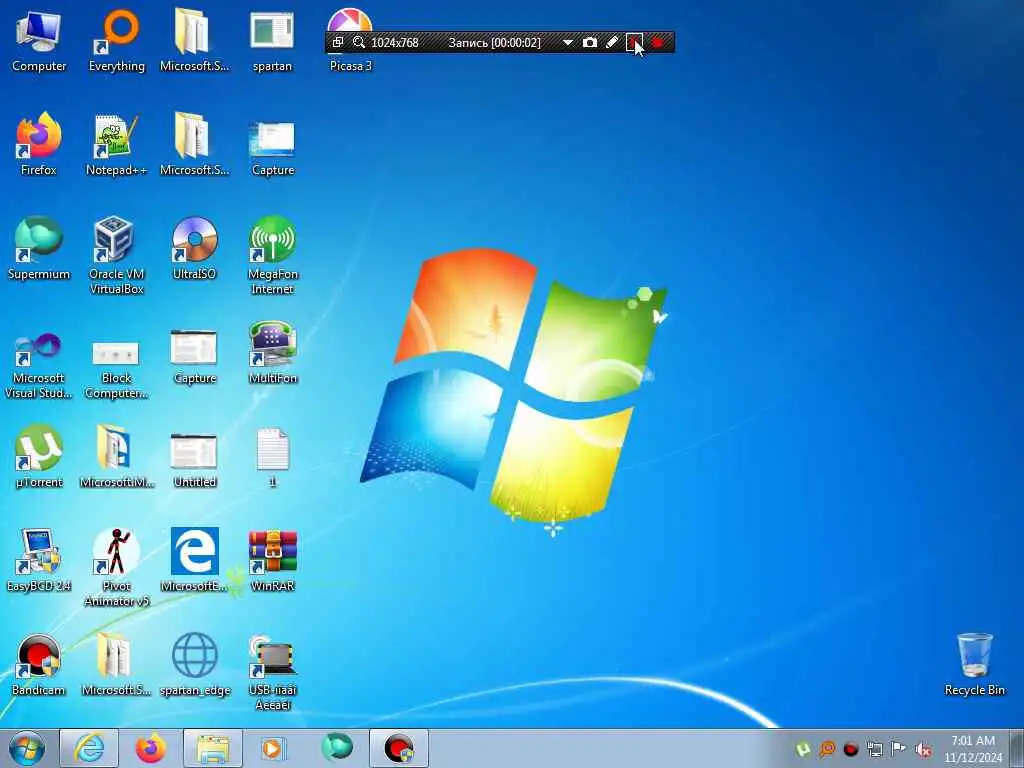Select the MicrosoftM... folder icon
Screen dimensions: 1024x768
[116, 456]
